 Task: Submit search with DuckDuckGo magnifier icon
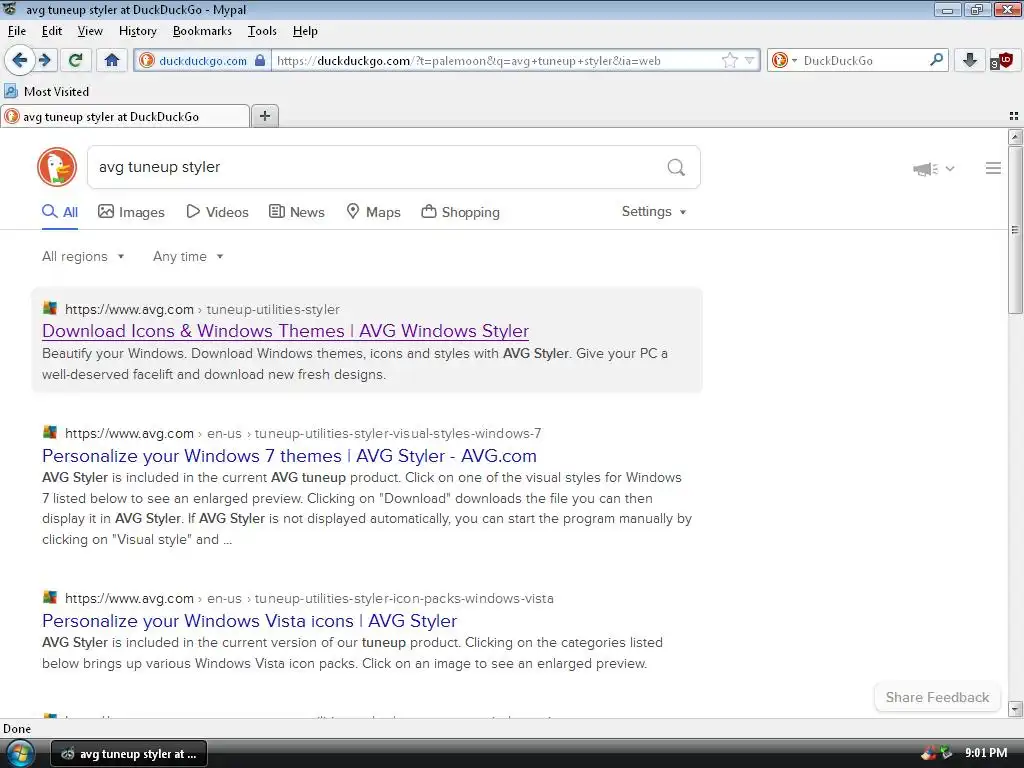[x=676, y=167]
